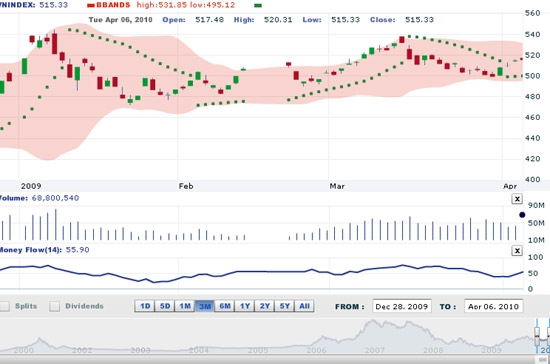Select the All range button
The width and height of the screenshot is (550, 364).
(x=304, y=306)
